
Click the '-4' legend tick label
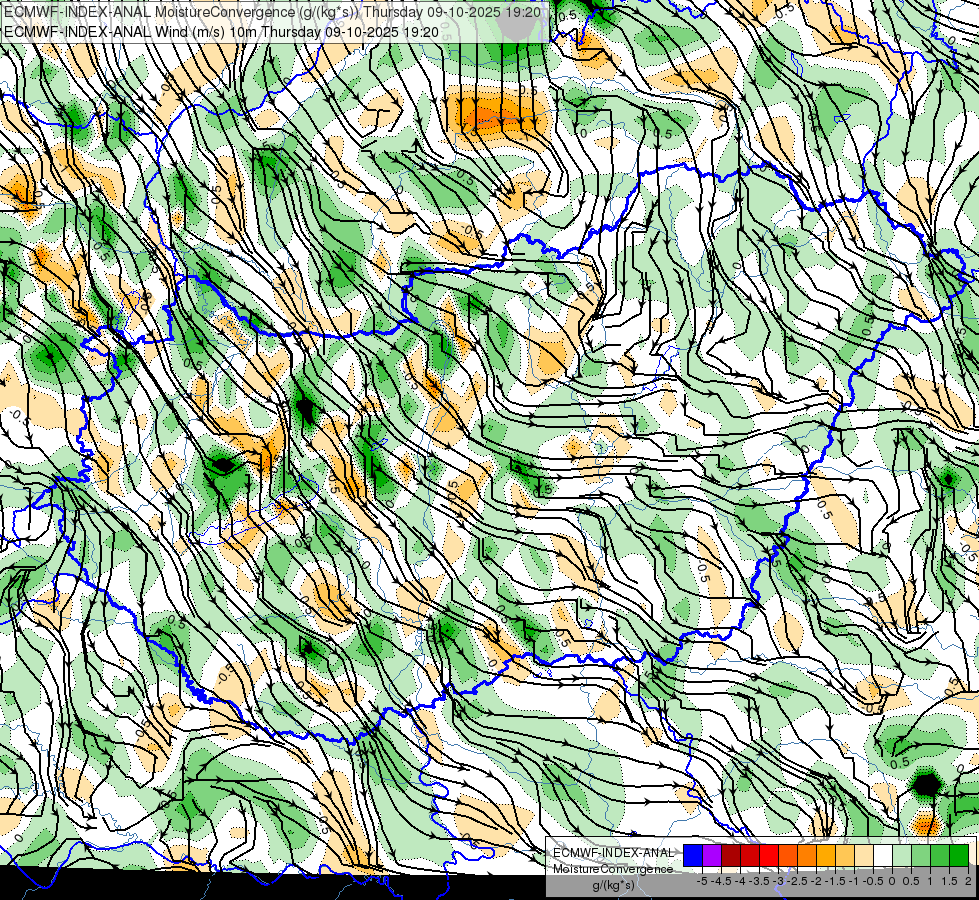coord(740,881)
